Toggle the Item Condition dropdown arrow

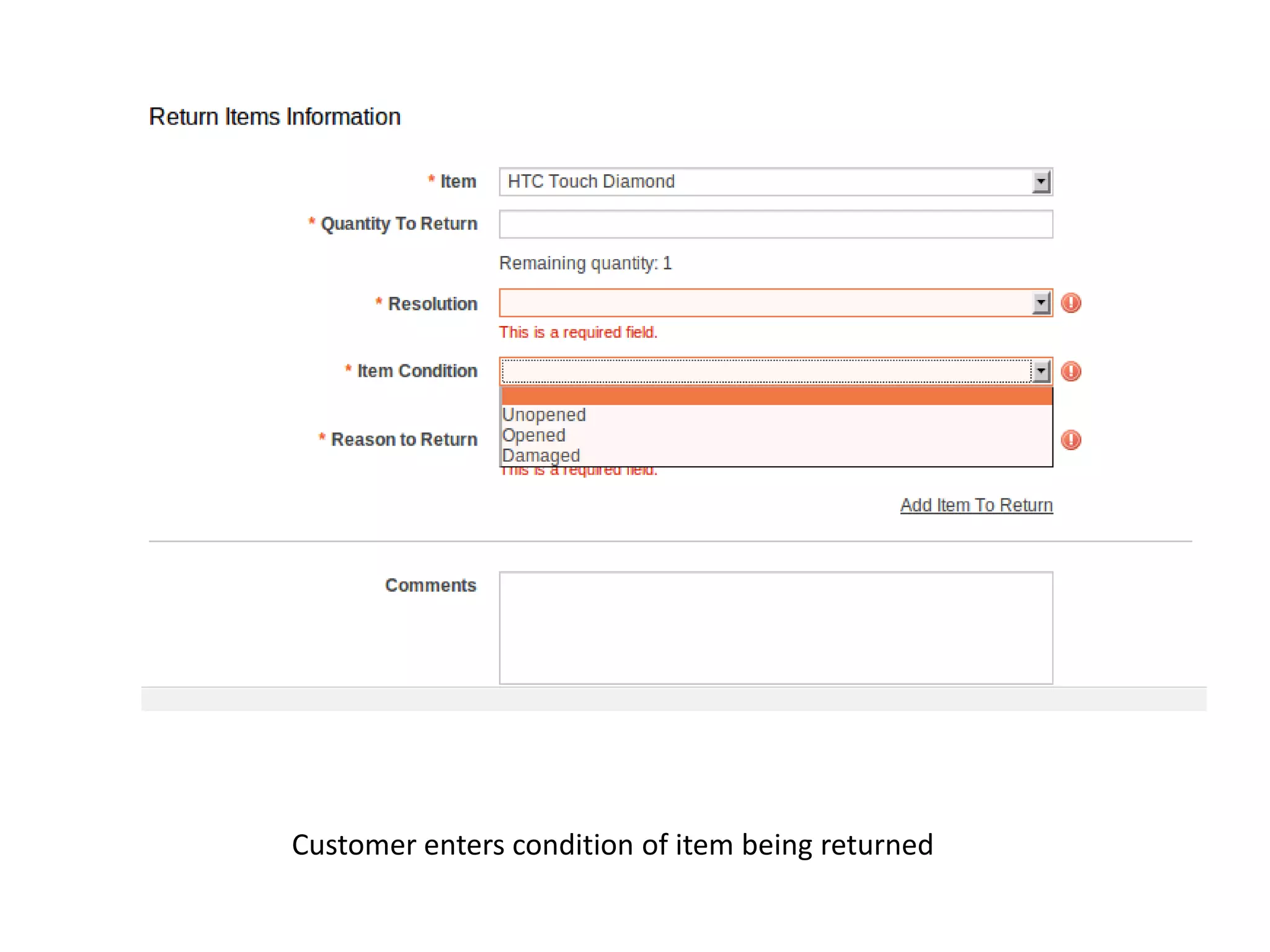pos(1041,371)
